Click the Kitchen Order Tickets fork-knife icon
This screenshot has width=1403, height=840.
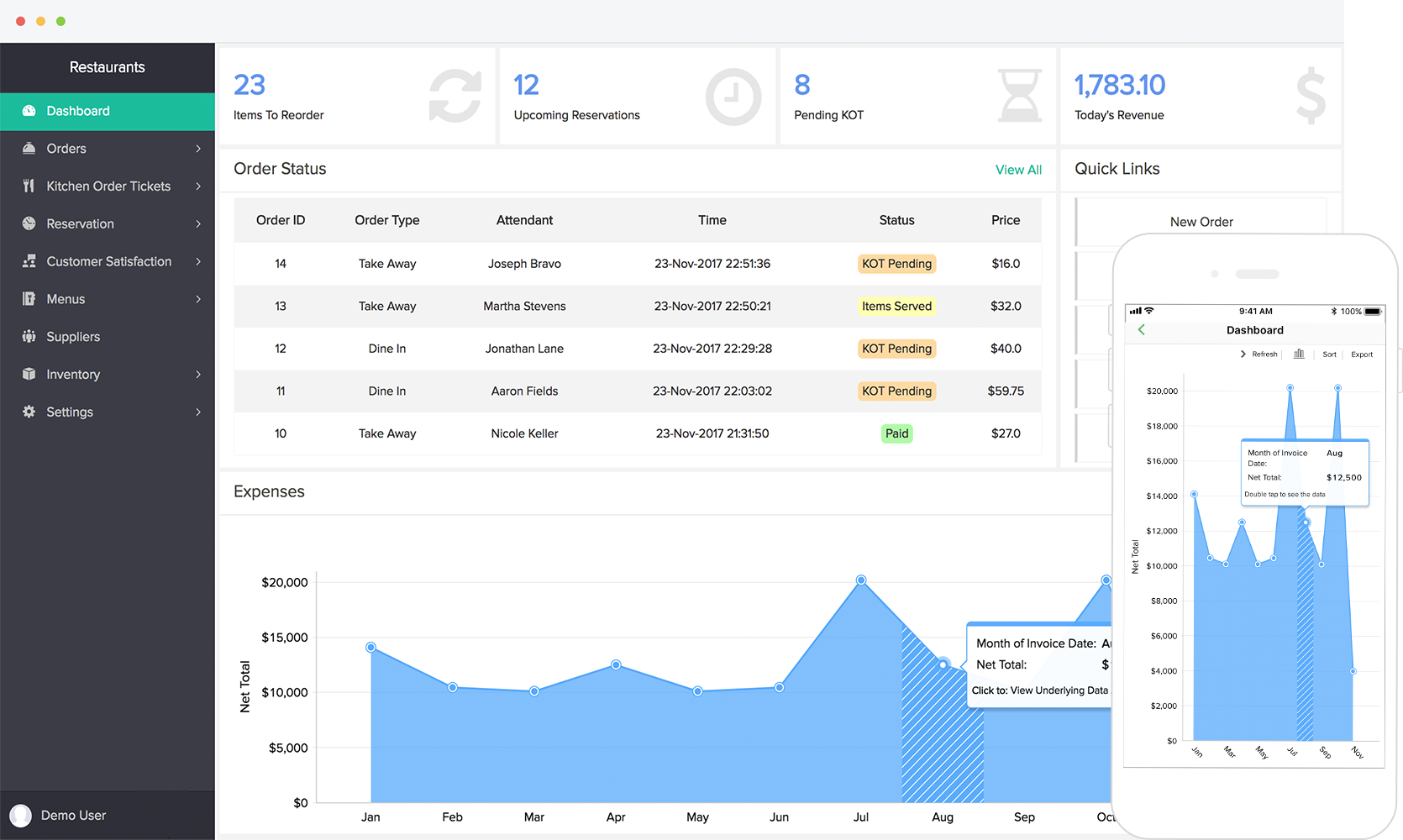(29, 186)
